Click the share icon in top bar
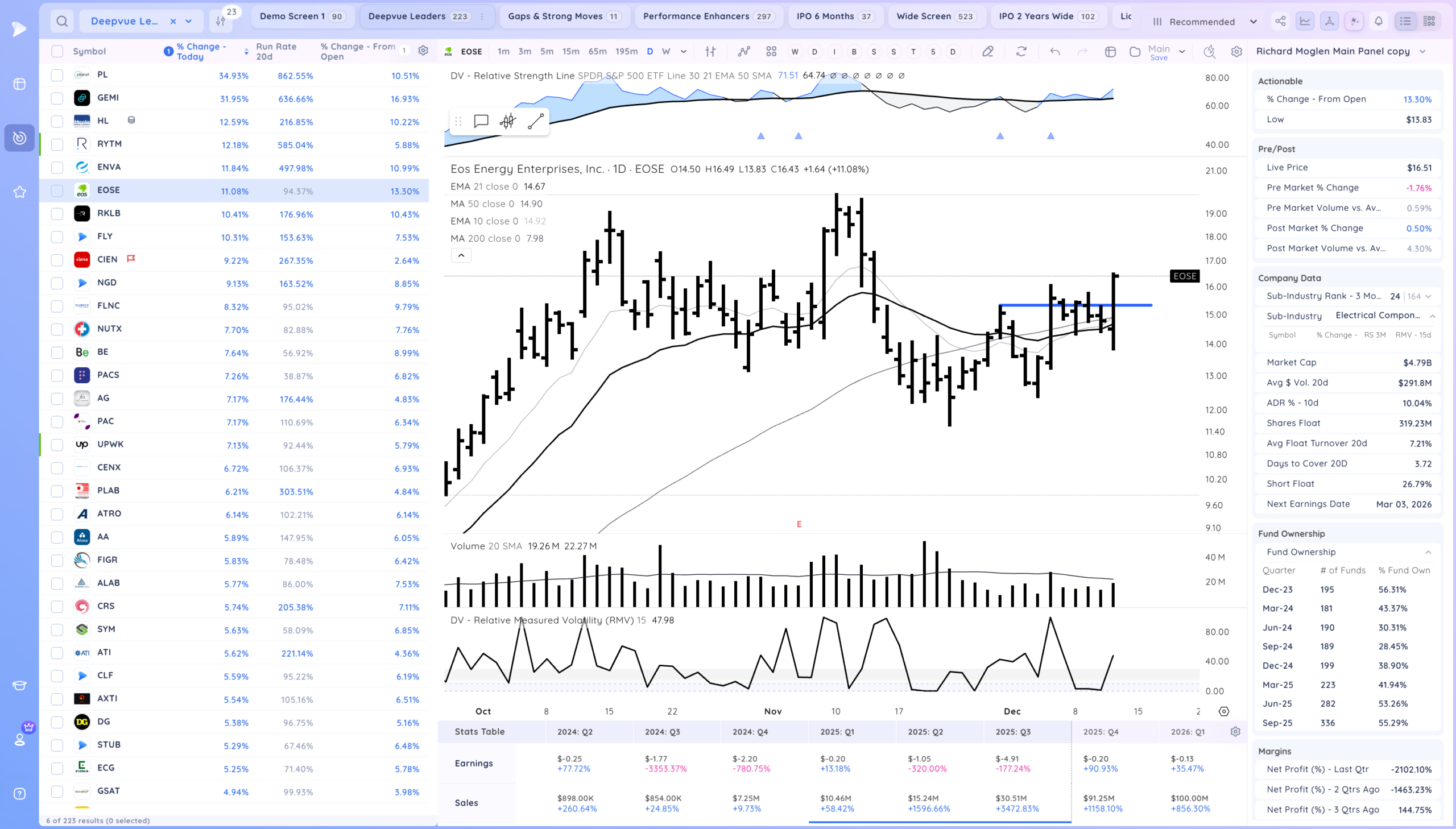The image size is (1456, 829). (x=1280, y=22)
